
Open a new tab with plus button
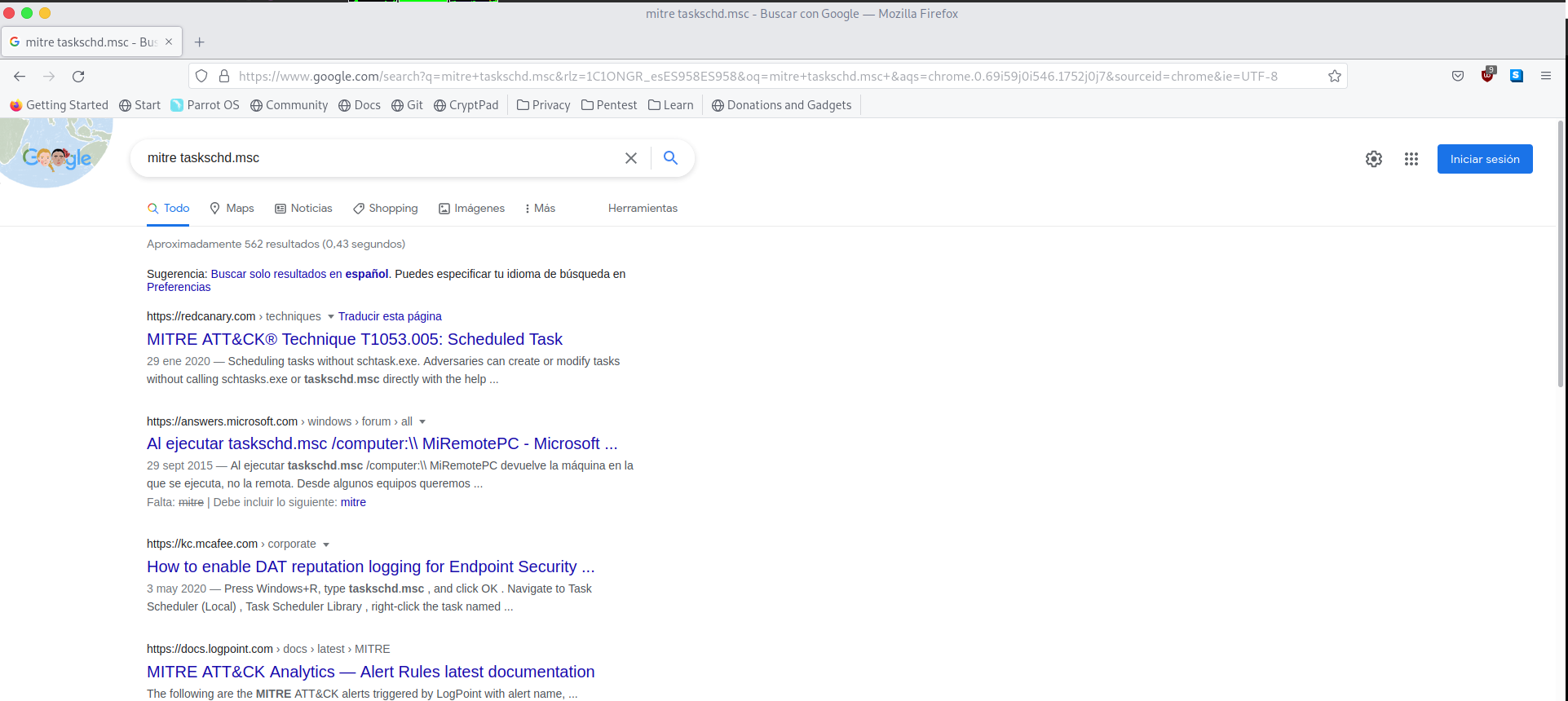click(200, 42)
